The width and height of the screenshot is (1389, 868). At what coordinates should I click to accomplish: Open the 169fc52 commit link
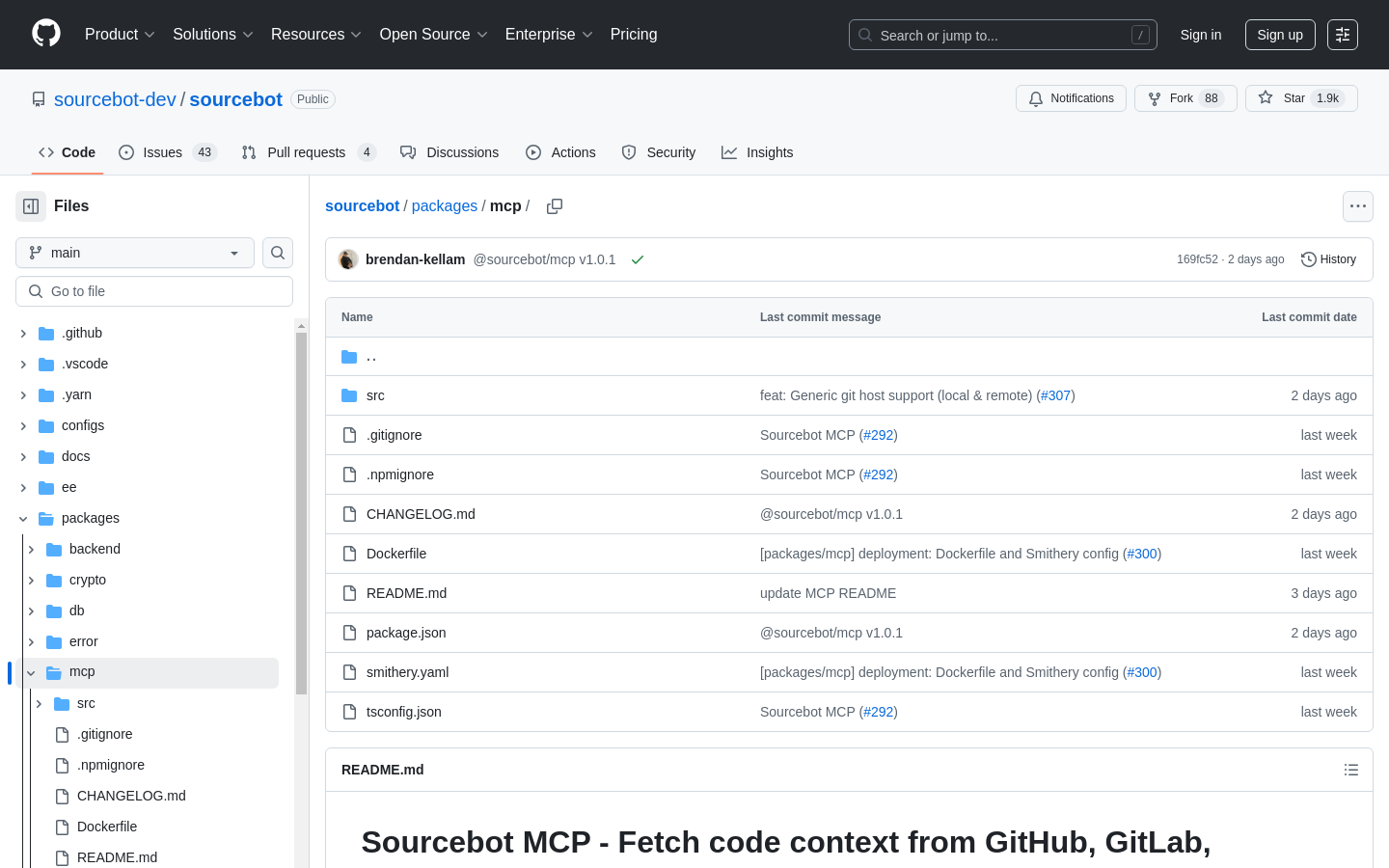point(1197,259)
